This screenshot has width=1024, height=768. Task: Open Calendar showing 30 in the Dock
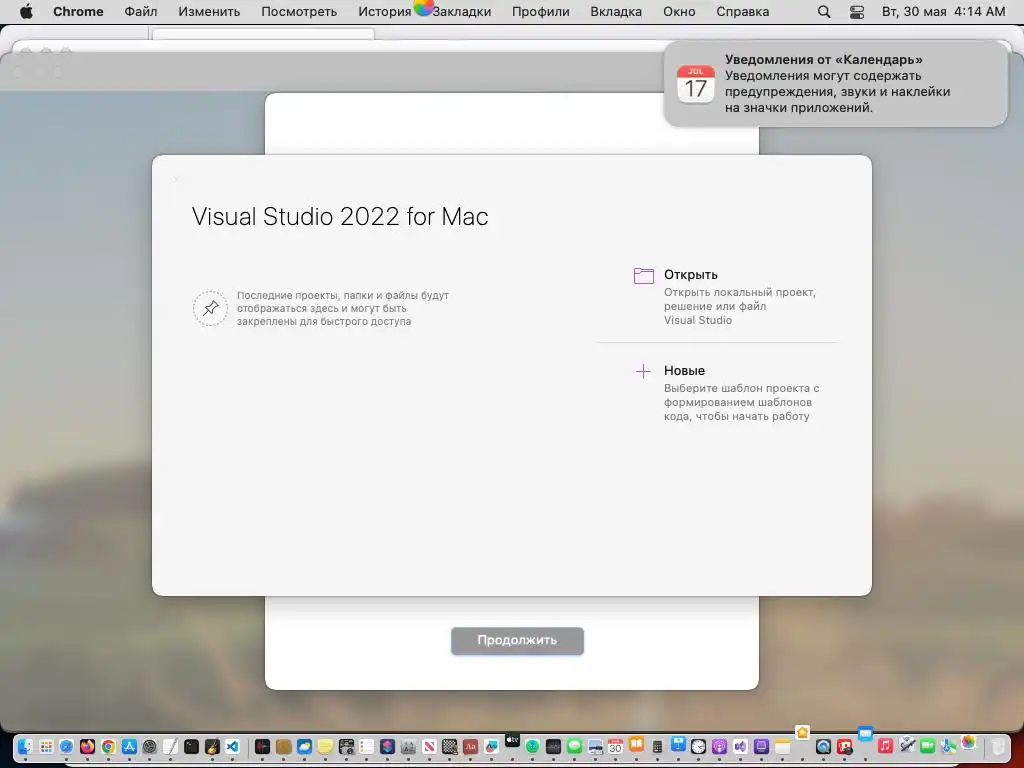pyautogui.click(x=615, y=746)
